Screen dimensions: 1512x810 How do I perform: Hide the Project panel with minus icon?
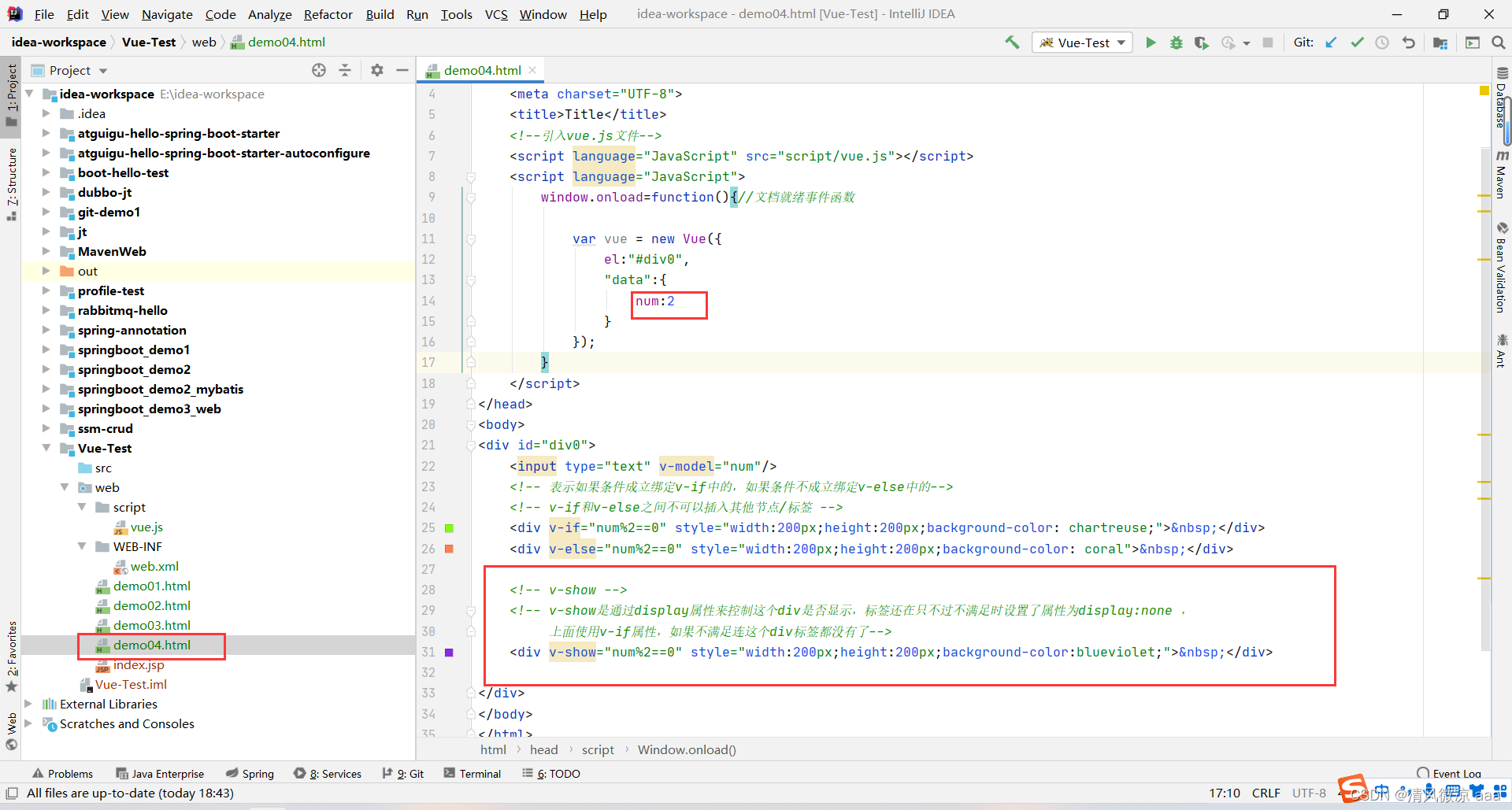pyautogui.click(x=402, y=70)
